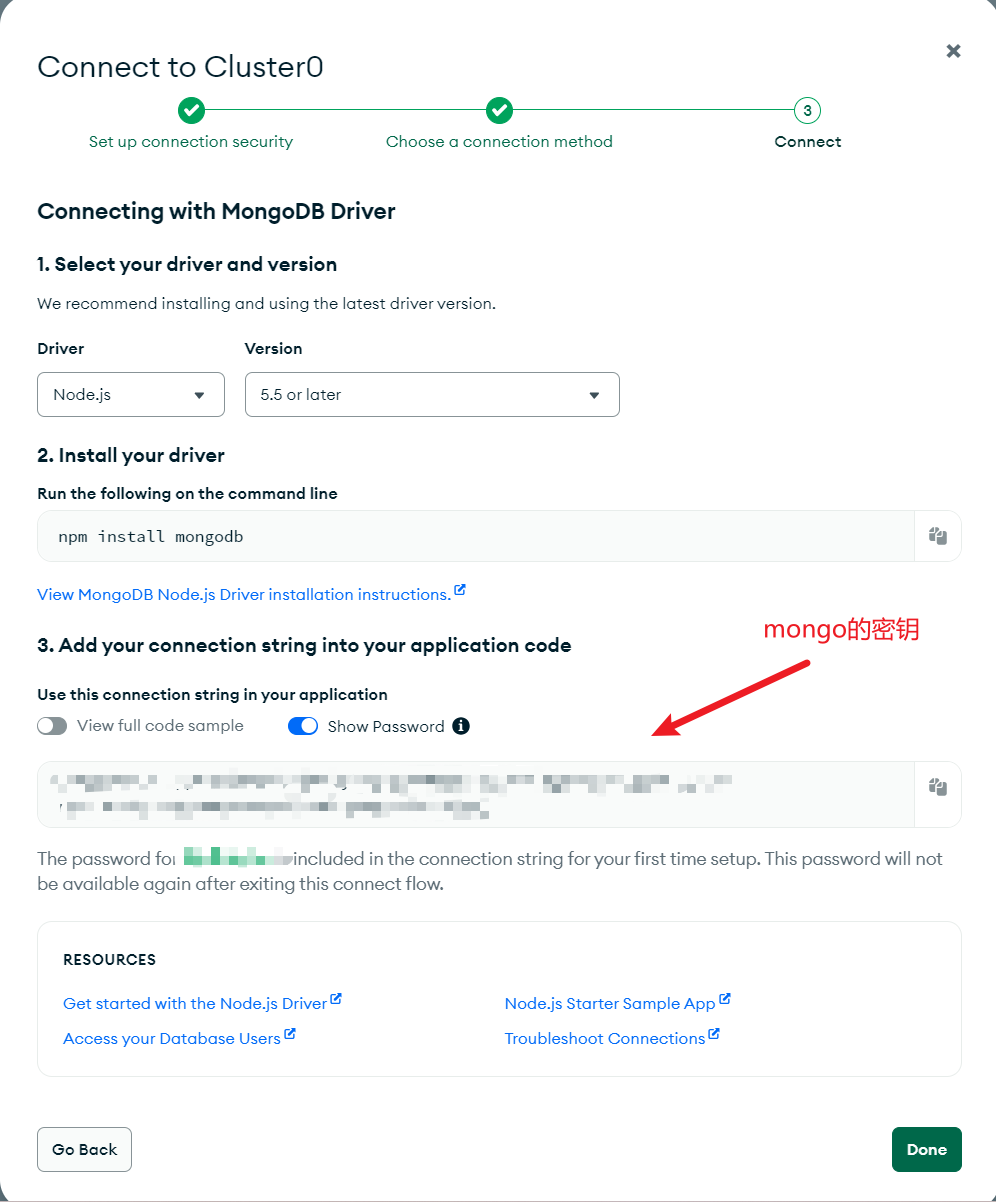Open Get started with Node.js Driver link
Screen dimensions: 996x1202
195,1004
